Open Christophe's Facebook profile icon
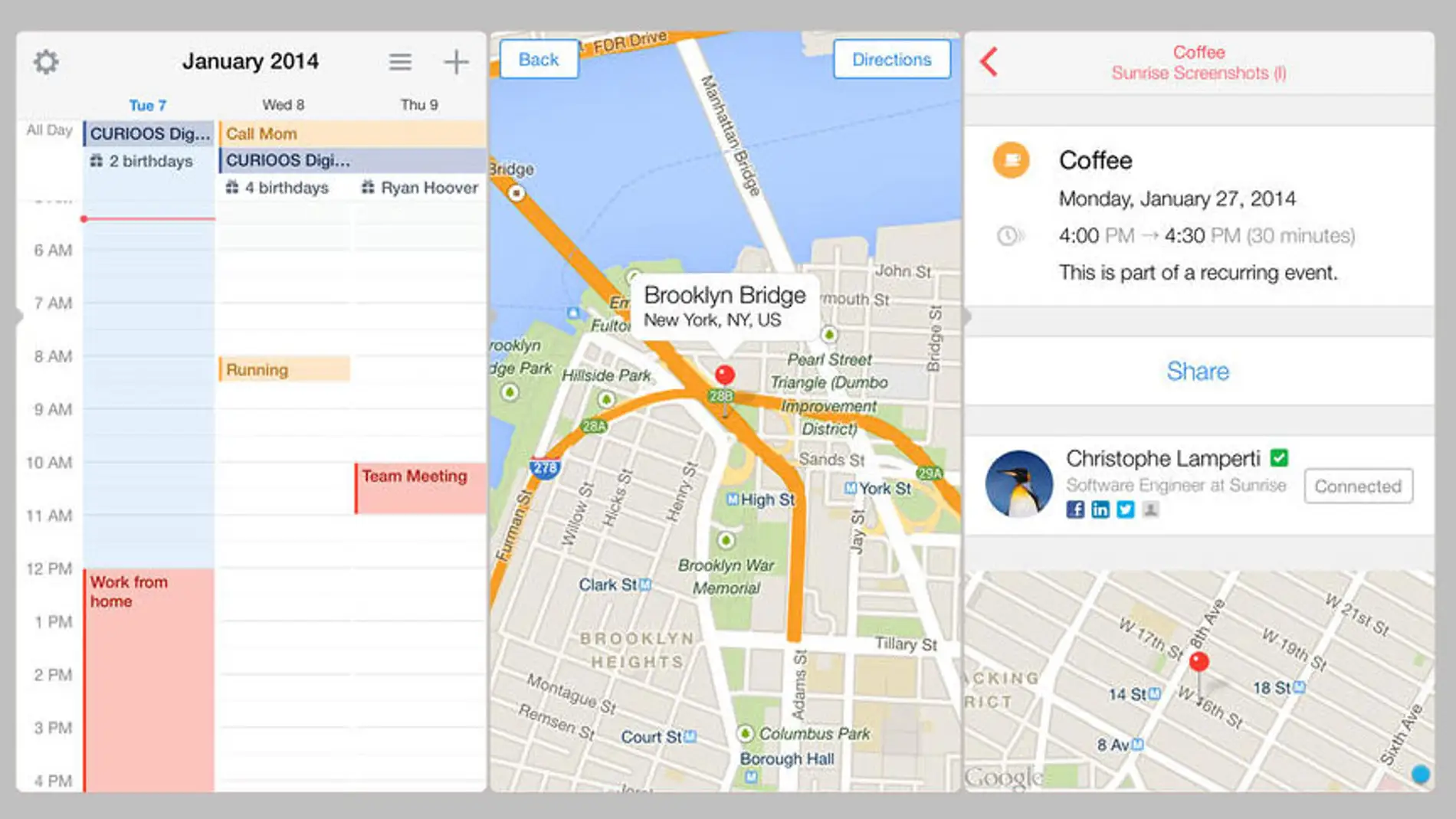The height and width of the screenshot is (819, 1456). (x=1075, y=509)
